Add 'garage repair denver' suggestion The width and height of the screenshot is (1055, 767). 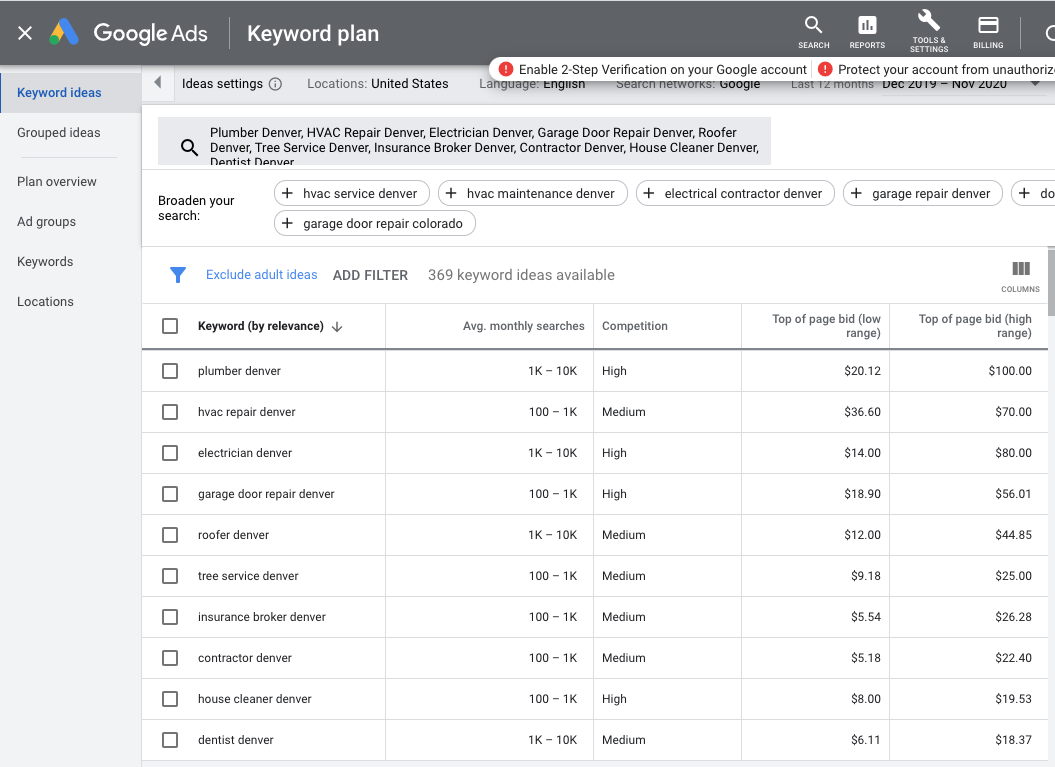pyautogui.click(x=923, y=194)
